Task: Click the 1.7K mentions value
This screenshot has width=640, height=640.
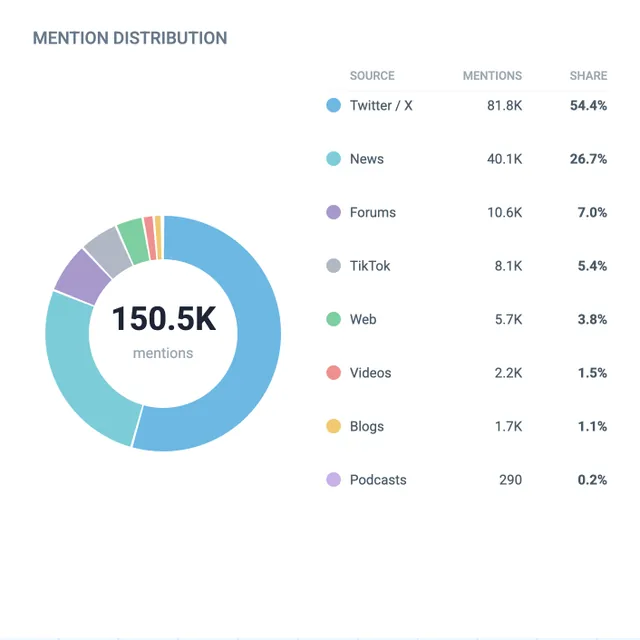Action: point(508,426)
